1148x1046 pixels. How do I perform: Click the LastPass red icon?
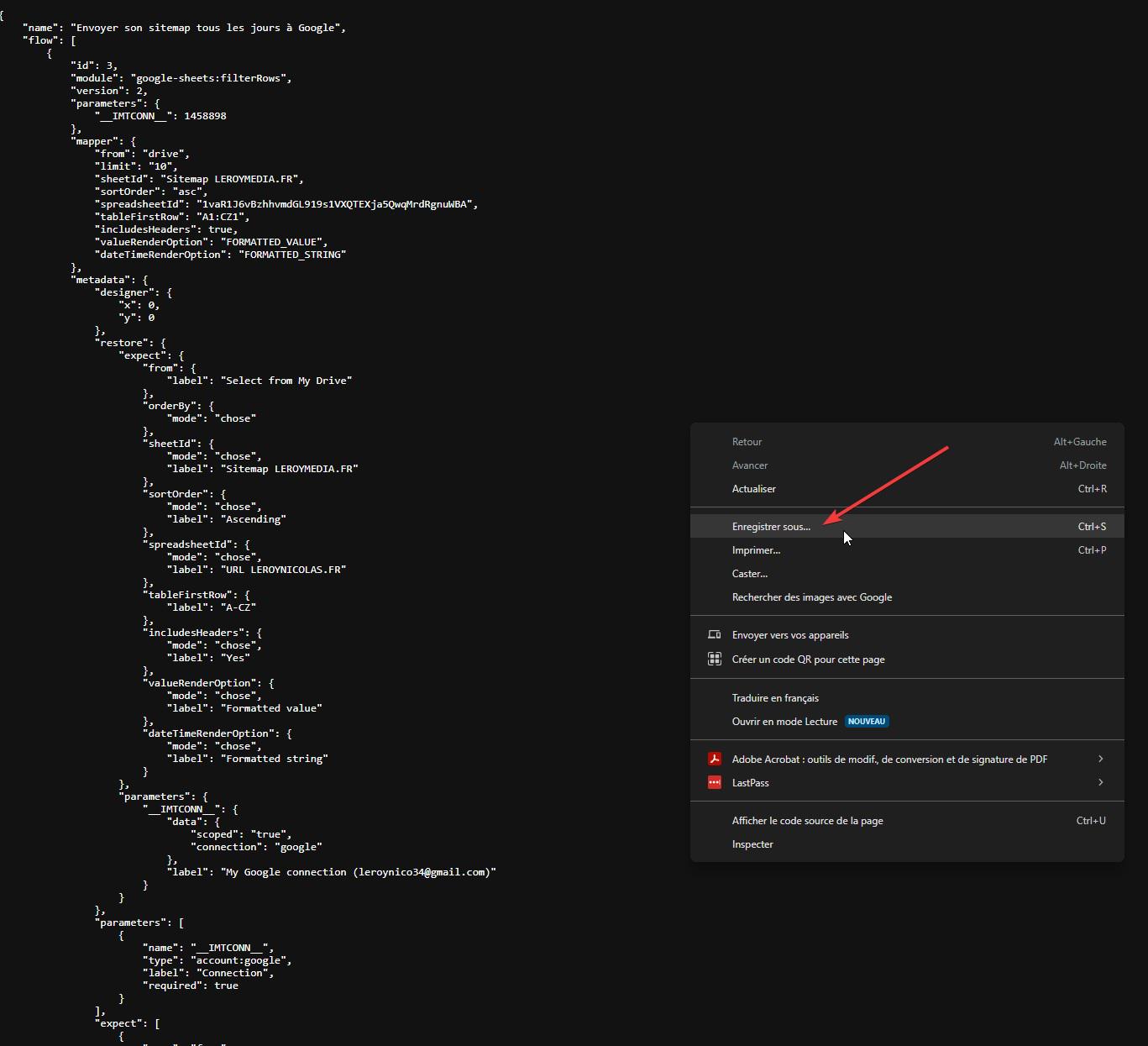tap(715, 782)
